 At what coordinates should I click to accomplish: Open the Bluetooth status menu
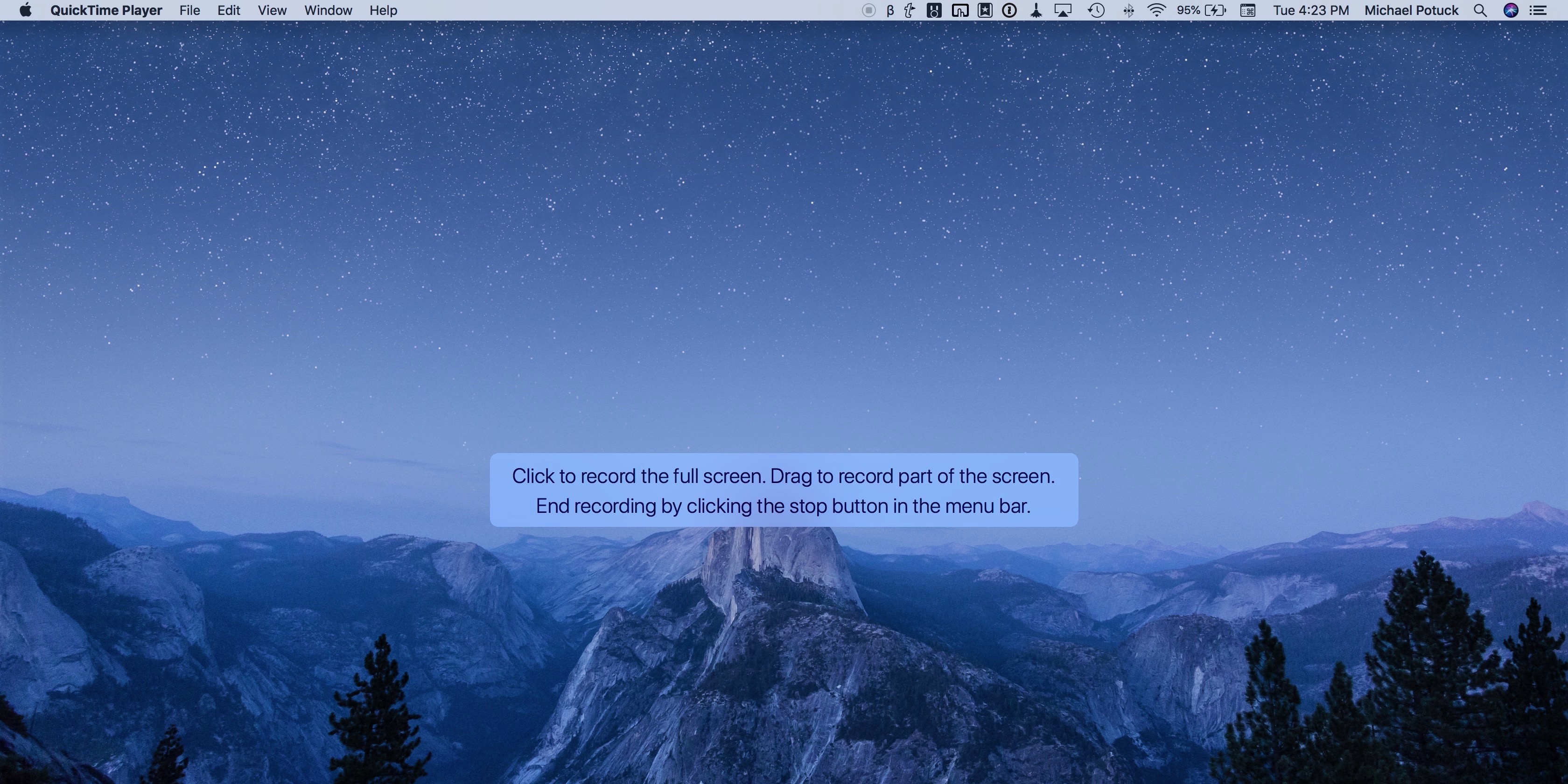(1128, 10)
